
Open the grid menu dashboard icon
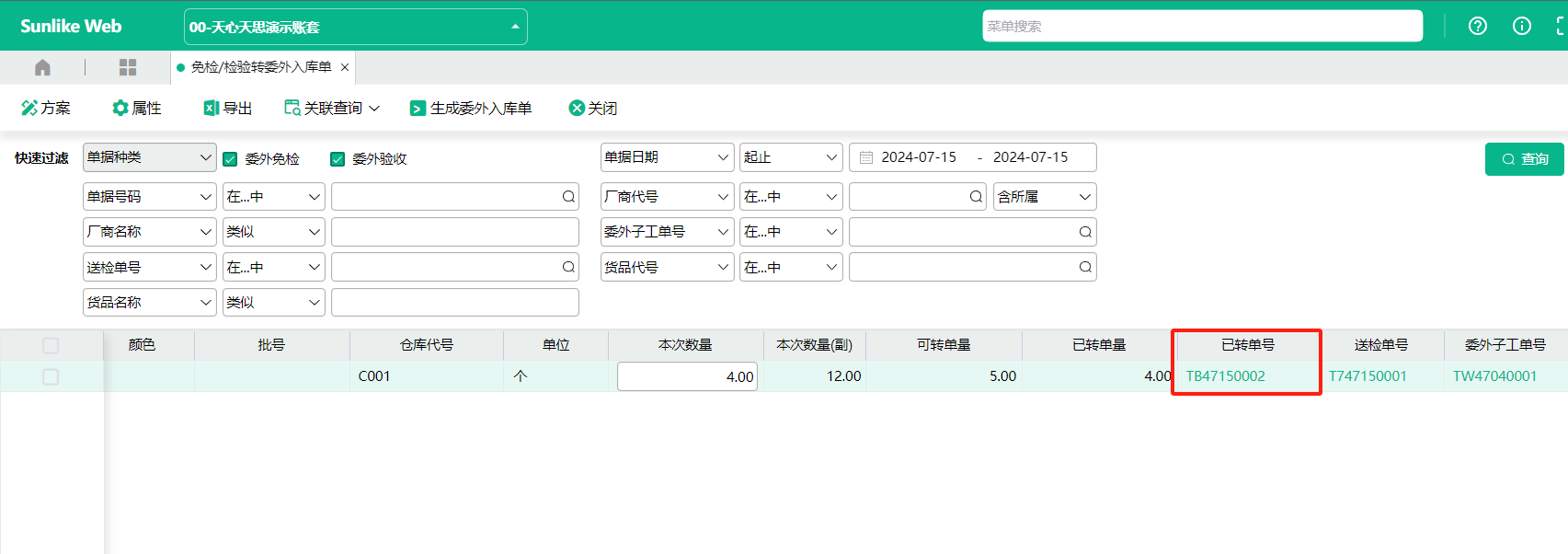pos(128,67)
